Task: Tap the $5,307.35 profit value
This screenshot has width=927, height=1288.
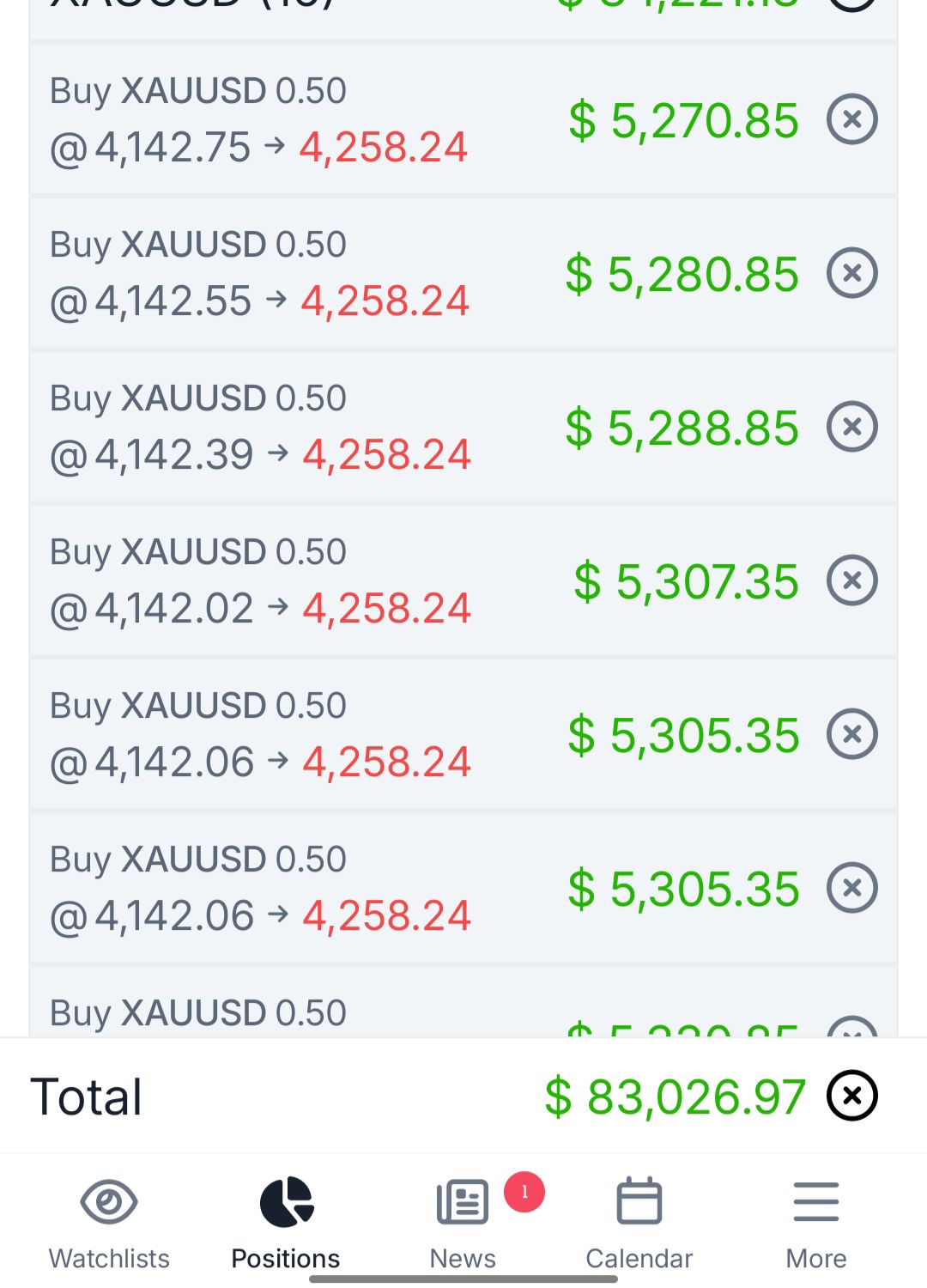Action: pos(687,581)
